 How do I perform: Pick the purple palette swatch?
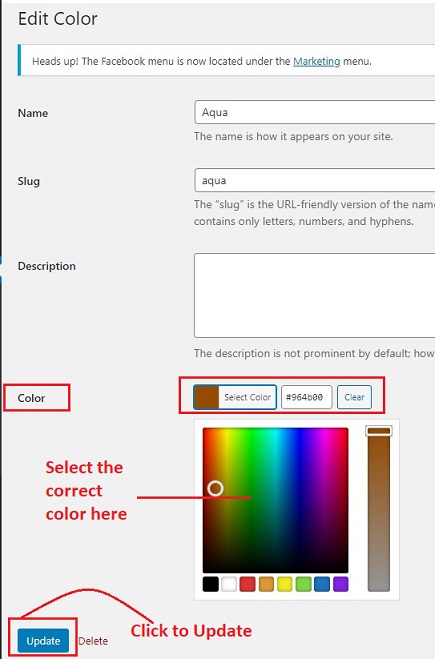(340, 584)
